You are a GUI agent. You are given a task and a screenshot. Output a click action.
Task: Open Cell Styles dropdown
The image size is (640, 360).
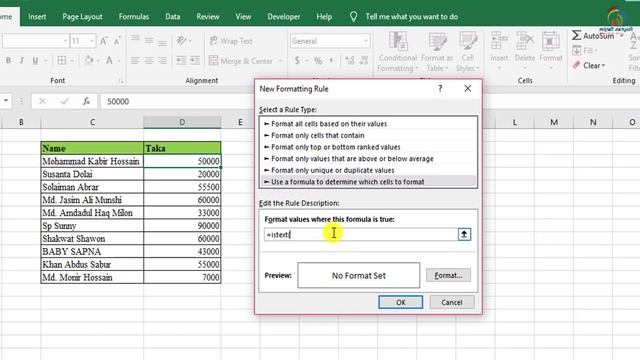point(468,52)
